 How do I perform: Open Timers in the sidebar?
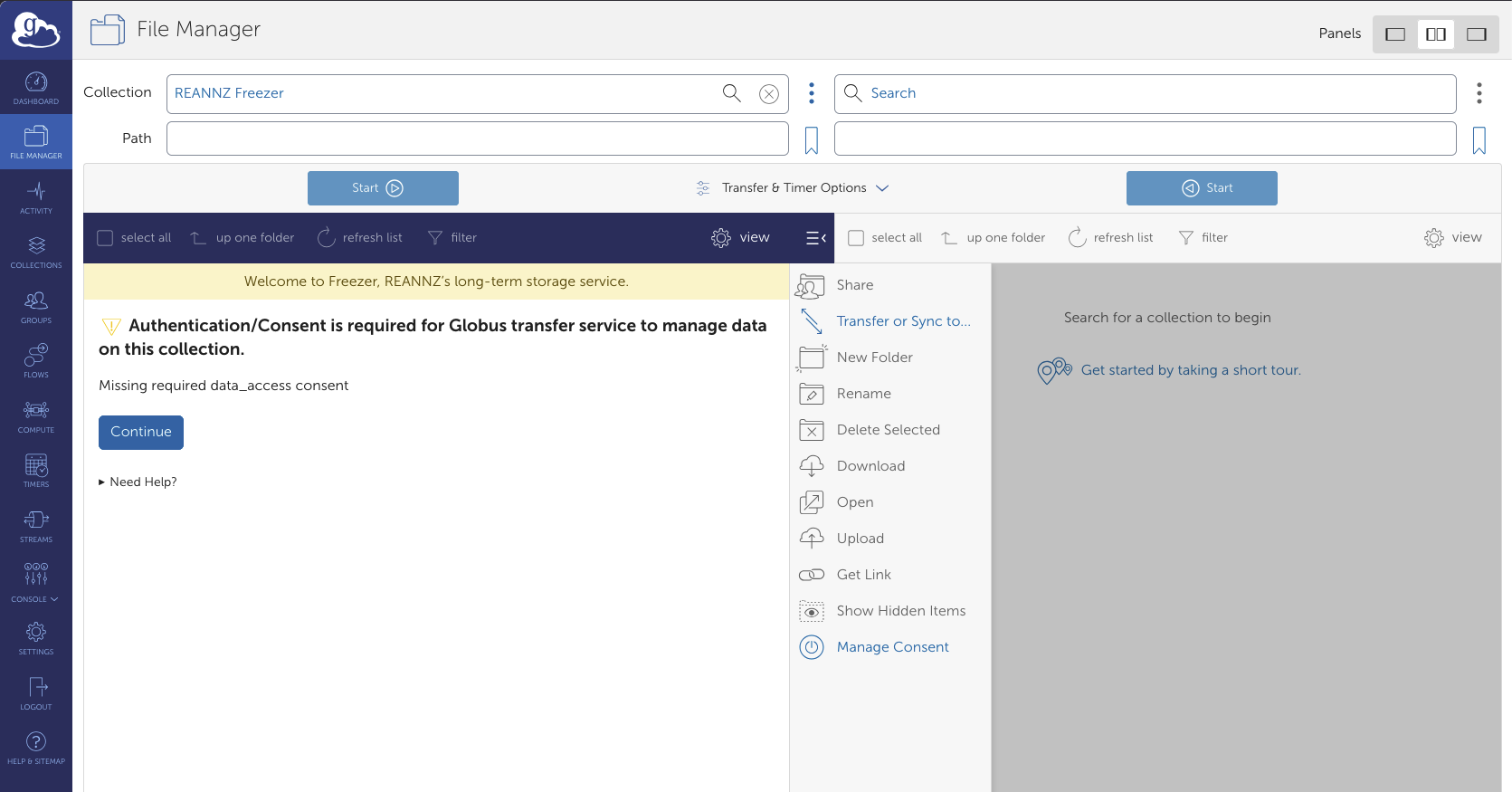pos(36,471)
